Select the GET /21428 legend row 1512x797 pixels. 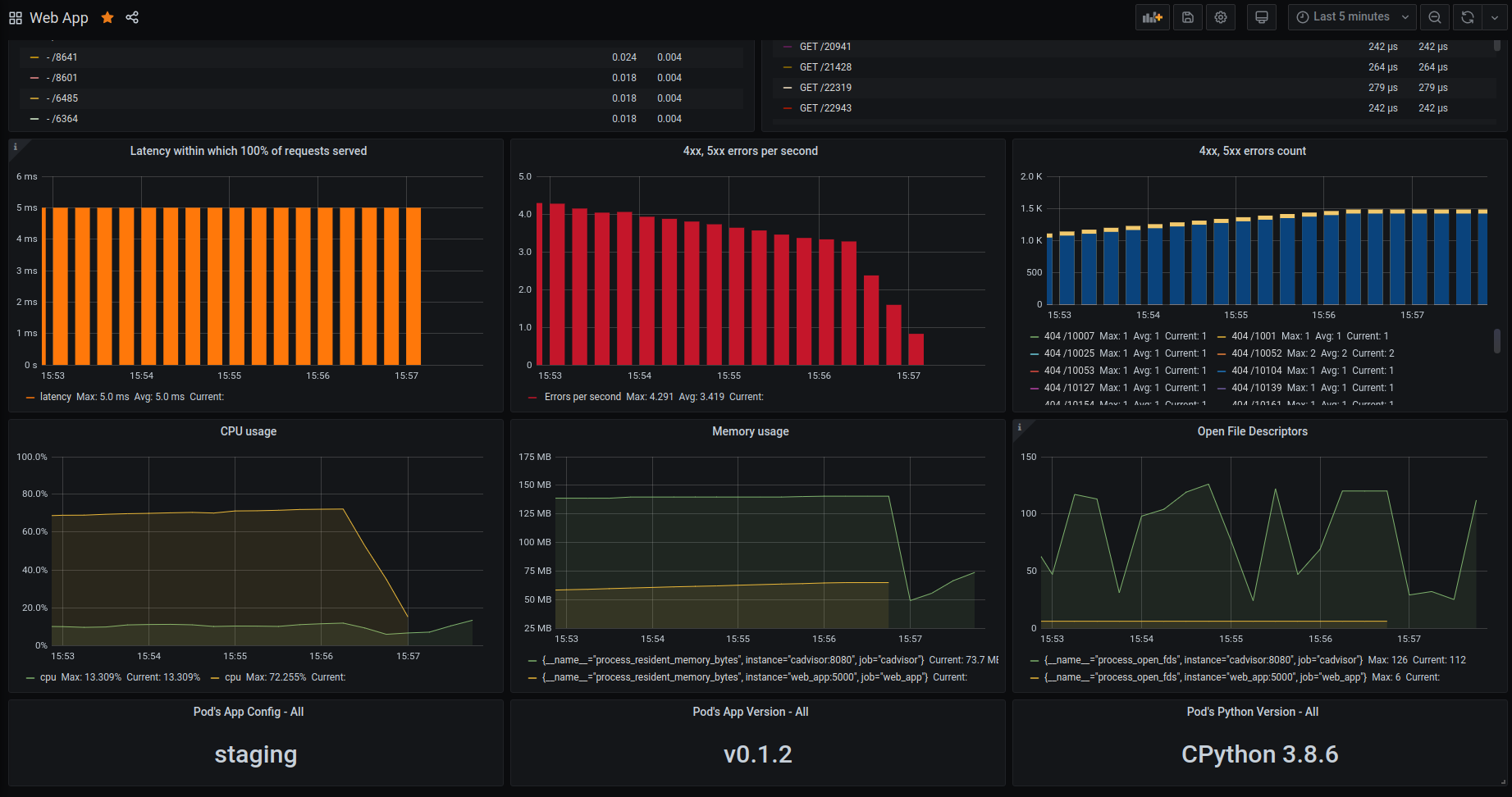click(1135, 67)
